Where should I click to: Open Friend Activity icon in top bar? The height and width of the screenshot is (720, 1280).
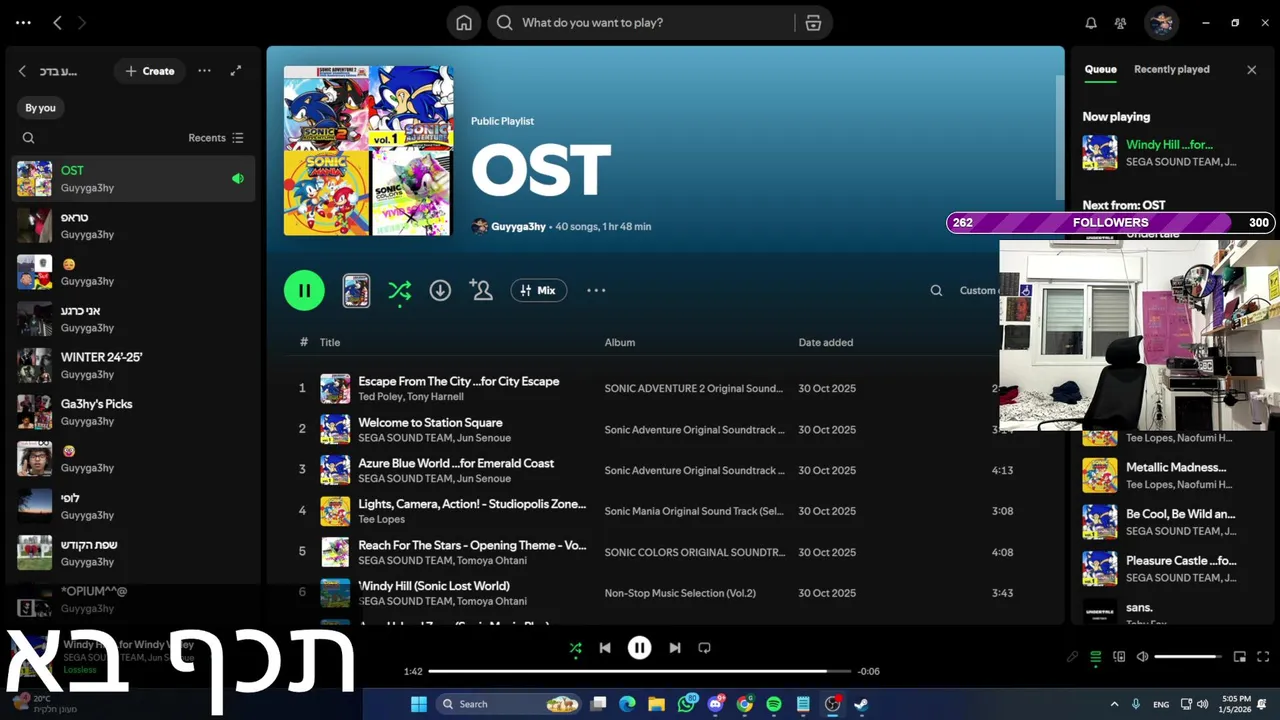coord(1121,23)
